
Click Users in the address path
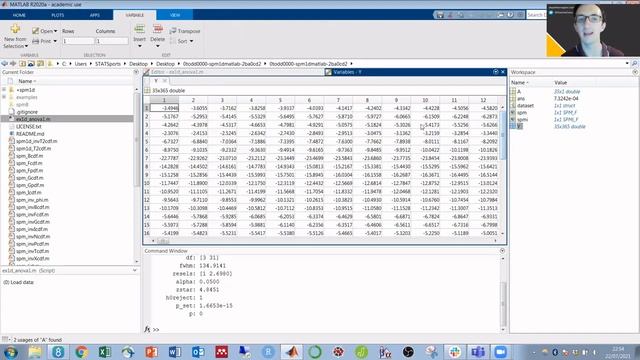tap(80, 64)
